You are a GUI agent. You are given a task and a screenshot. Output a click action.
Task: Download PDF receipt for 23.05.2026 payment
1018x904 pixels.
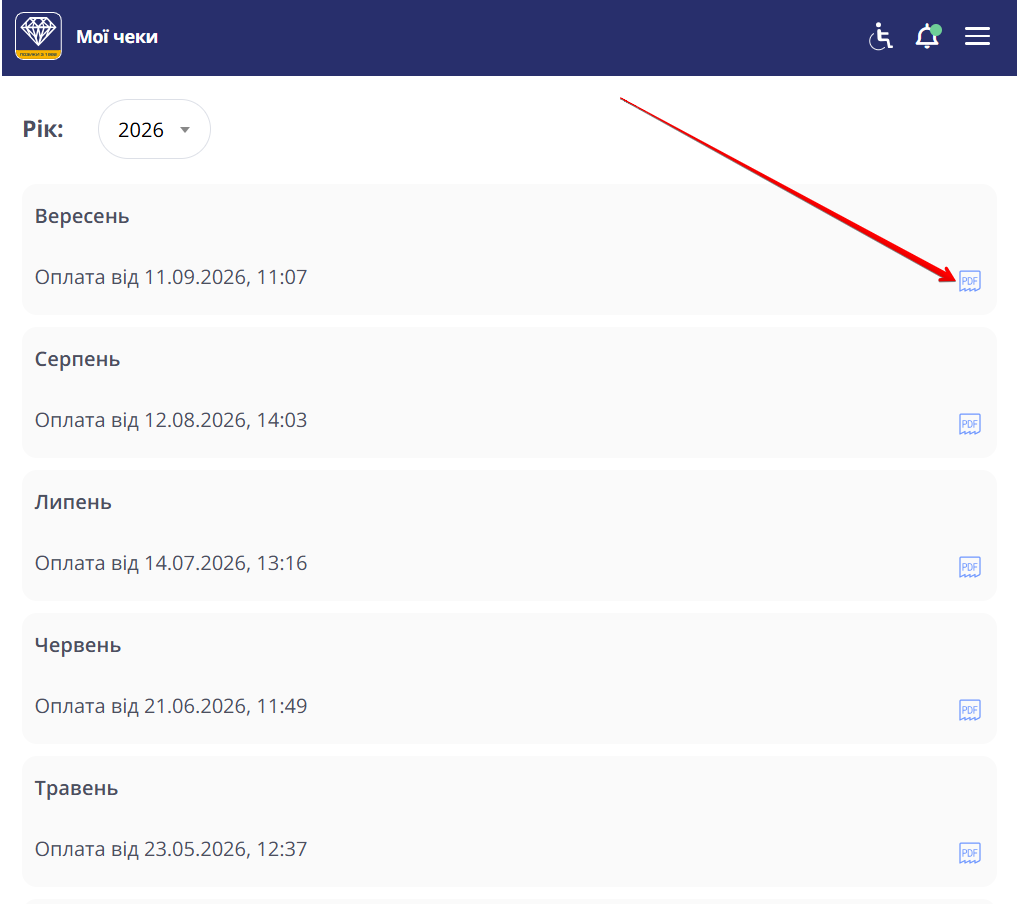(x=969, y=852)
